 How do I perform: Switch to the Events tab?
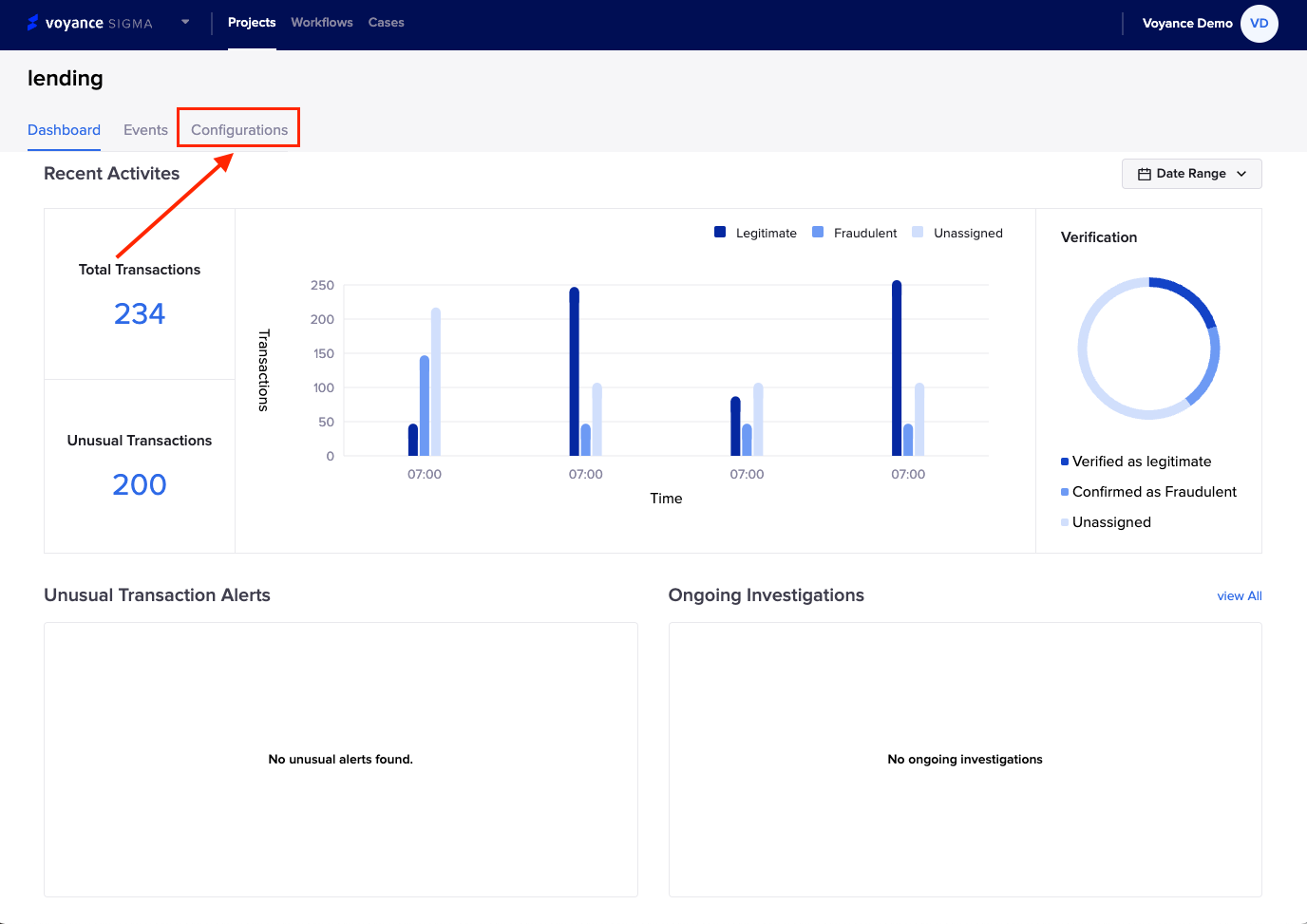tap(145, 130)
